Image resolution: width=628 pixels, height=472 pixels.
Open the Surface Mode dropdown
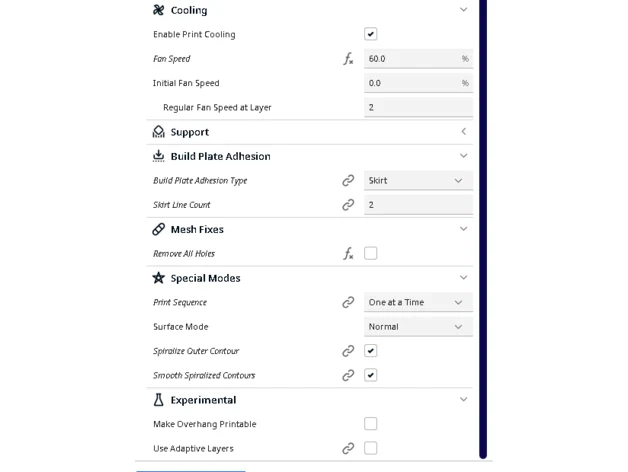pos(418,327)
